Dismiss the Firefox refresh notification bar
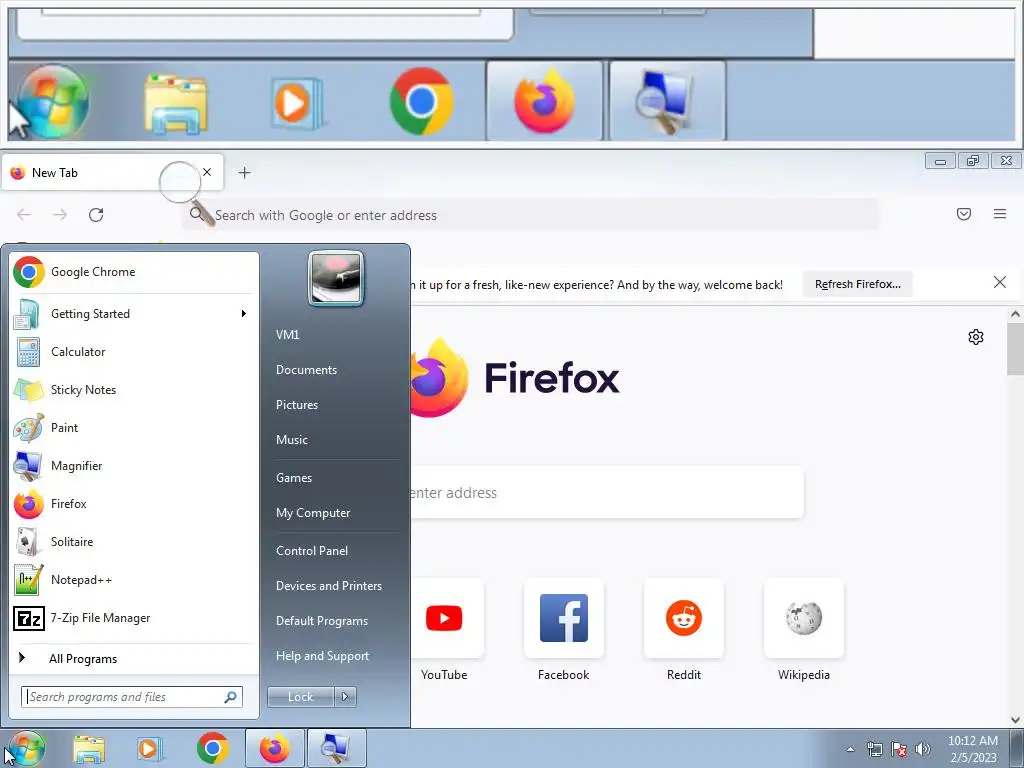The height and width of the screenshot is (768, 1024). point(1000,282)
